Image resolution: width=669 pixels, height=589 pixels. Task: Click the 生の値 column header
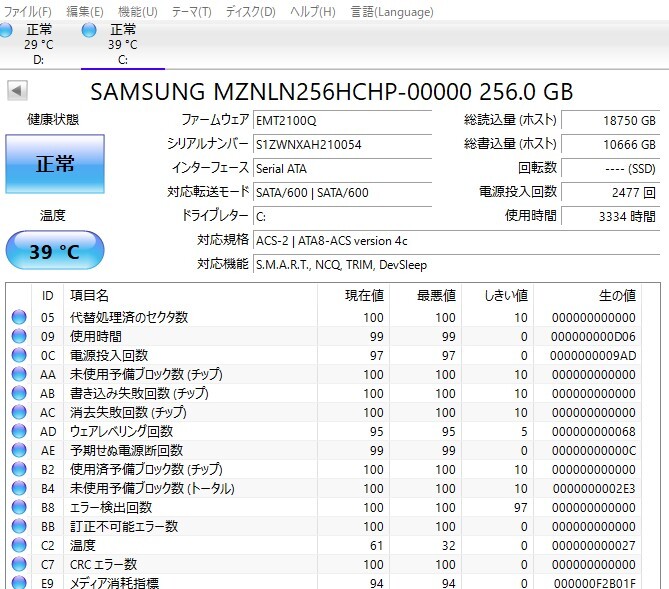587,295
